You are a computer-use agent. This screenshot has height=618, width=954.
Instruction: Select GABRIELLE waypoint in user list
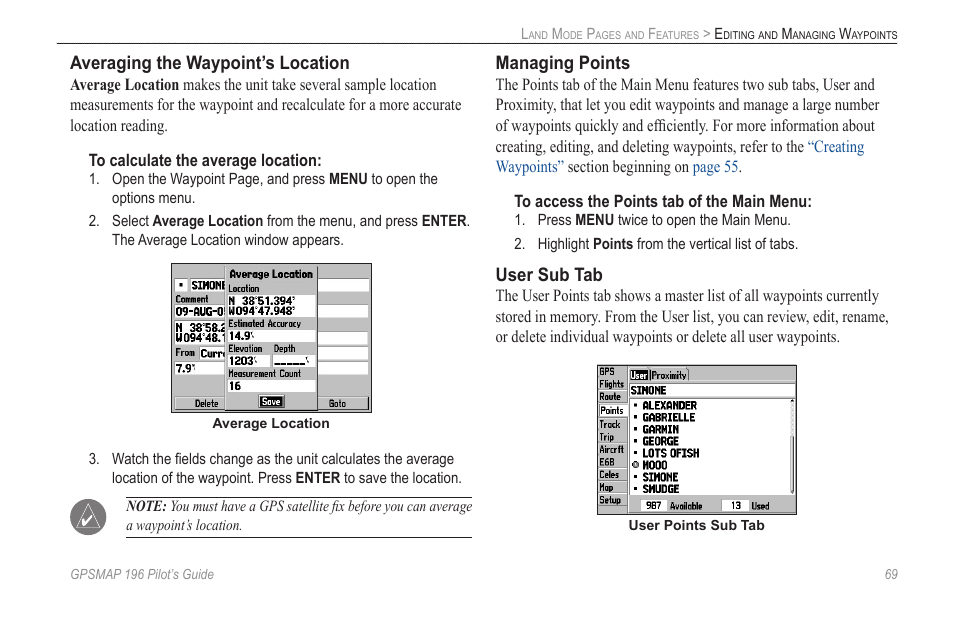pyautogui.click(x=669, y=417)
